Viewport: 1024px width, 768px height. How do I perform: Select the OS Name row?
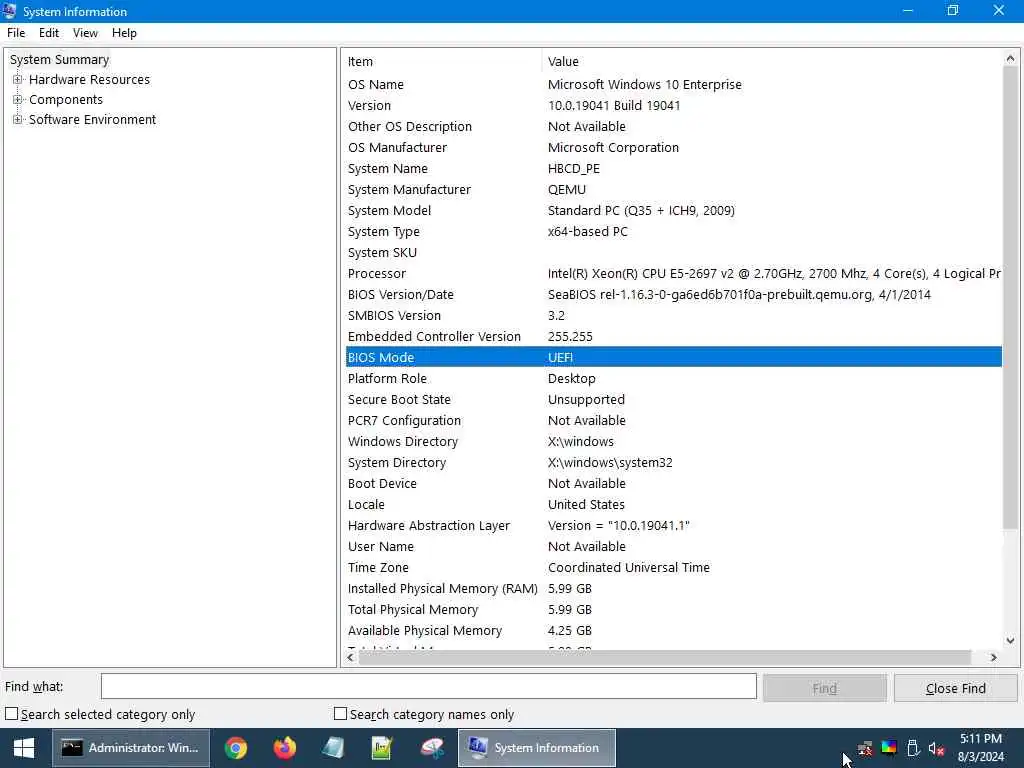coord(673,84)
